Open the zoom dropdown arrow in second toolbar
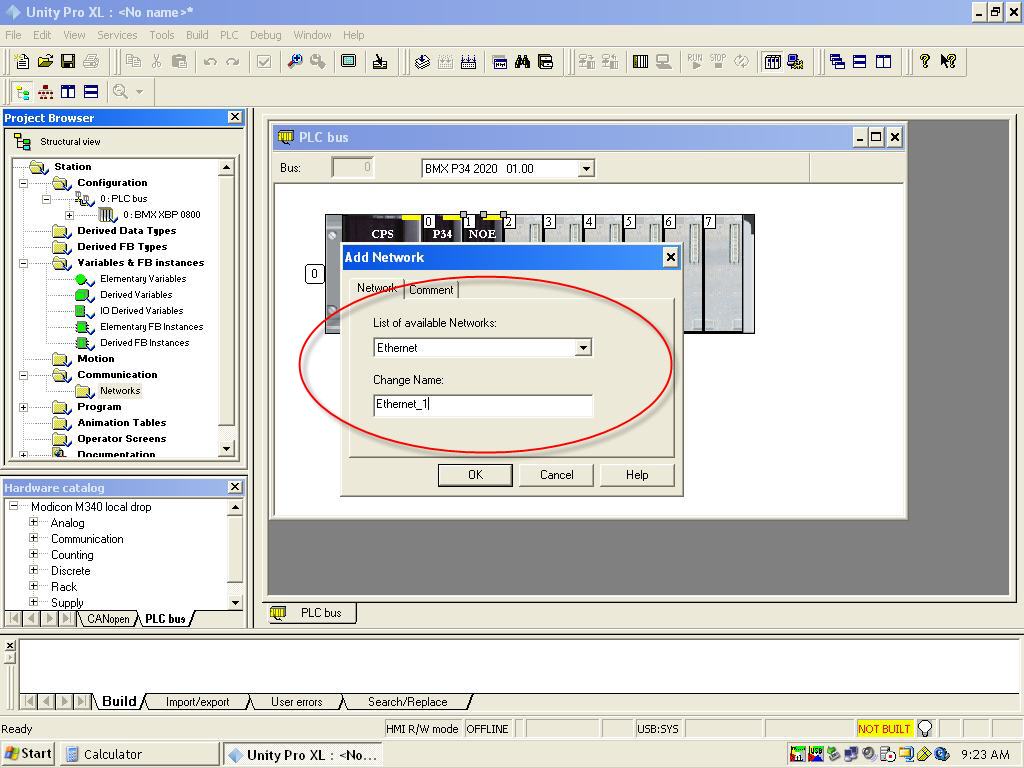Screen dimensions: 1024x768 tap(139, 92)
